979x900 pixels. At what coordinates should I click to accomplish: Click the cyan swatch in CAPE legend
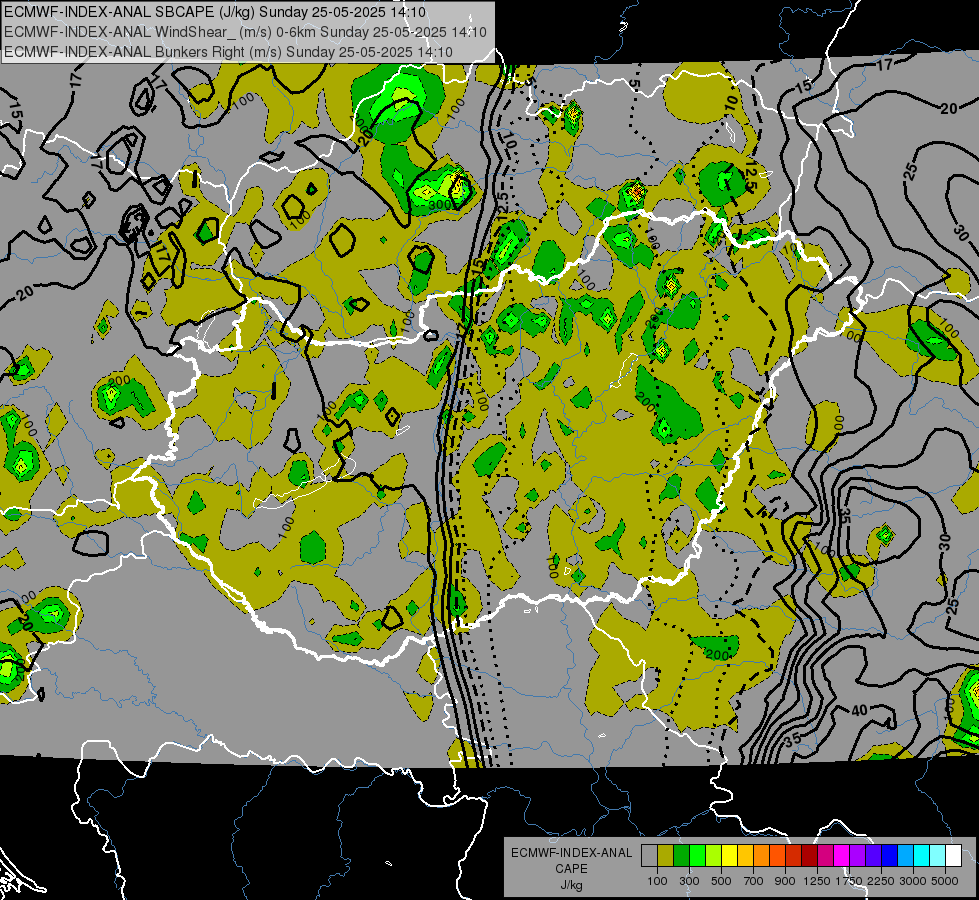pyautogui.click(x=921, y=855)
